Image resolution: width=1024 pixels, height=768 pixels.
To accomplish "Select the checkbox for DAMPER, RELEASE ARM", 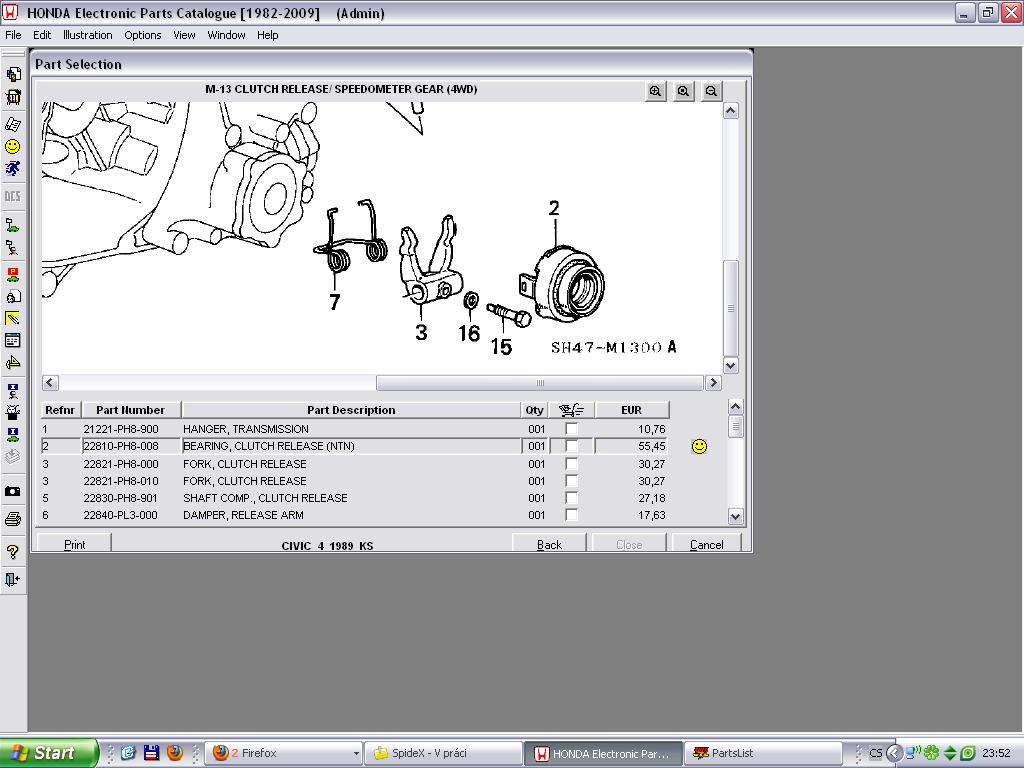I will 571,515.
